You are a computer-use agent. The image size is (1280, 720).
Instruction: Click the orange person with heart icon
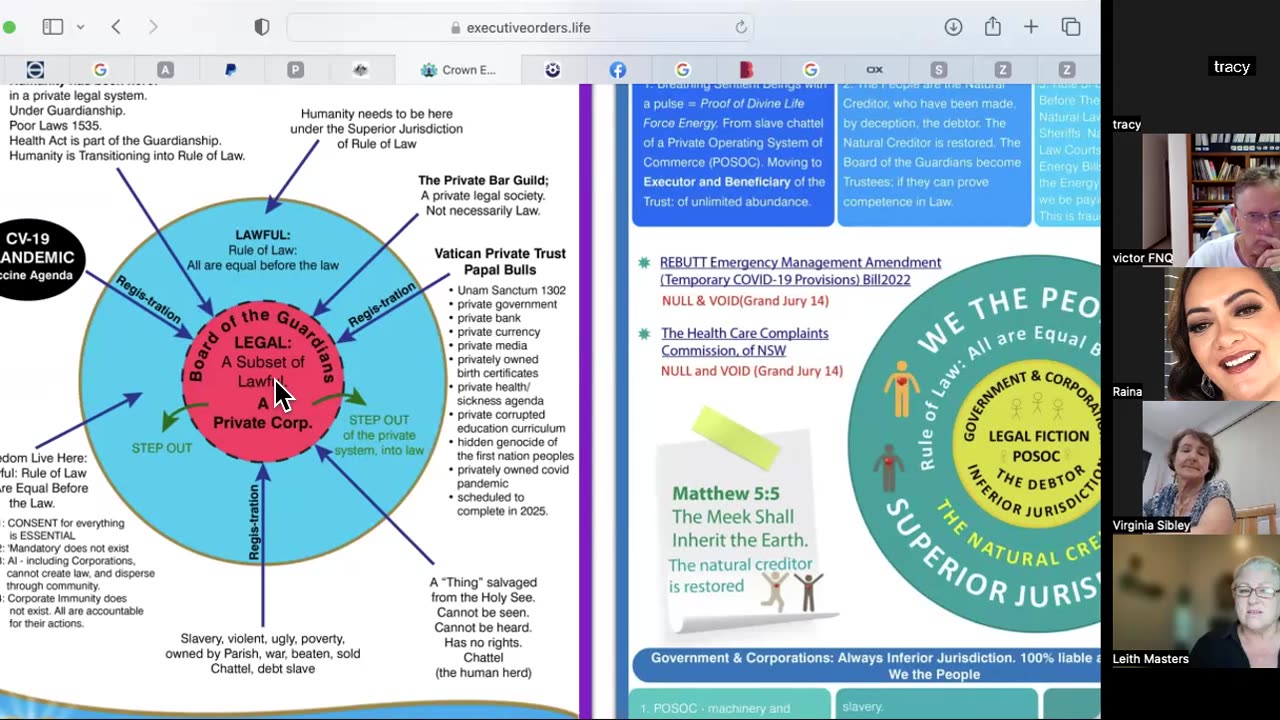pyautogui.click(x=901, y=388)
